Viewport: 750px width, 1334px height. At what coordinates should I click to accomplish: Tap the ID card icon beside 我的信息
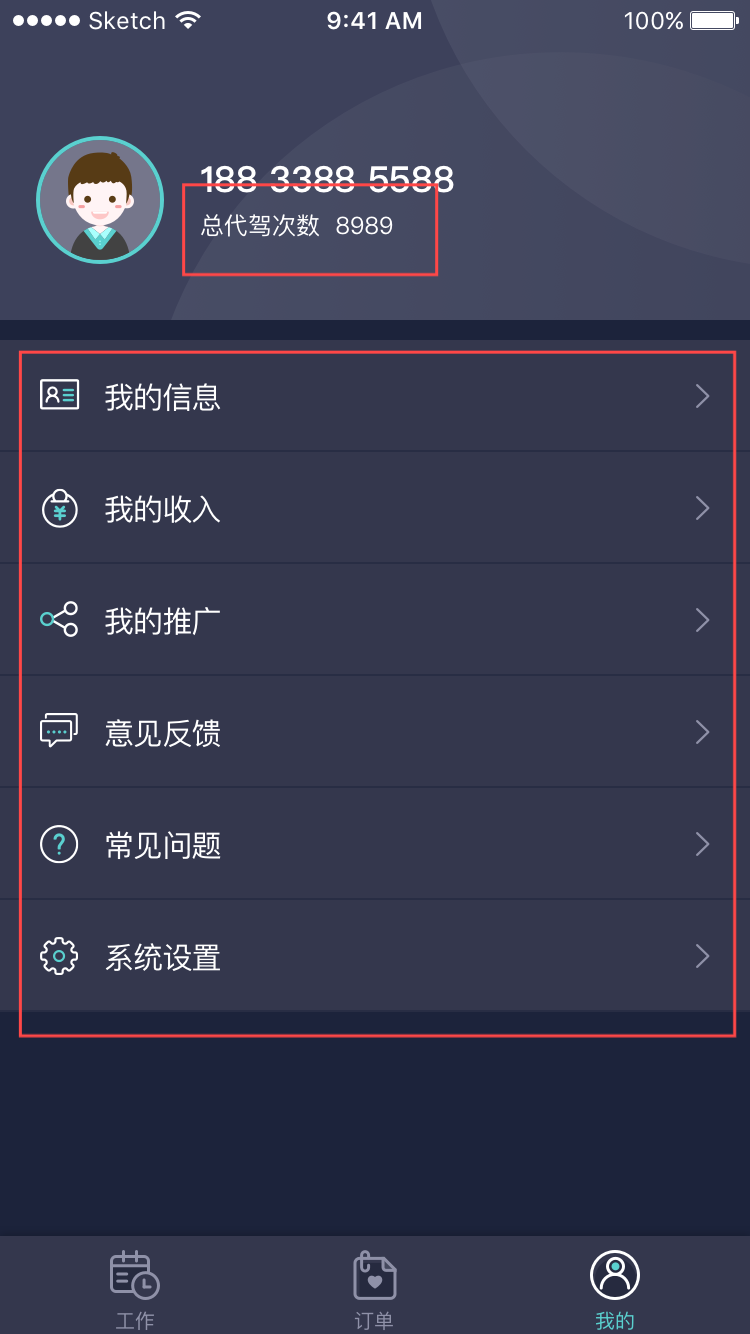tap(59, 395)
